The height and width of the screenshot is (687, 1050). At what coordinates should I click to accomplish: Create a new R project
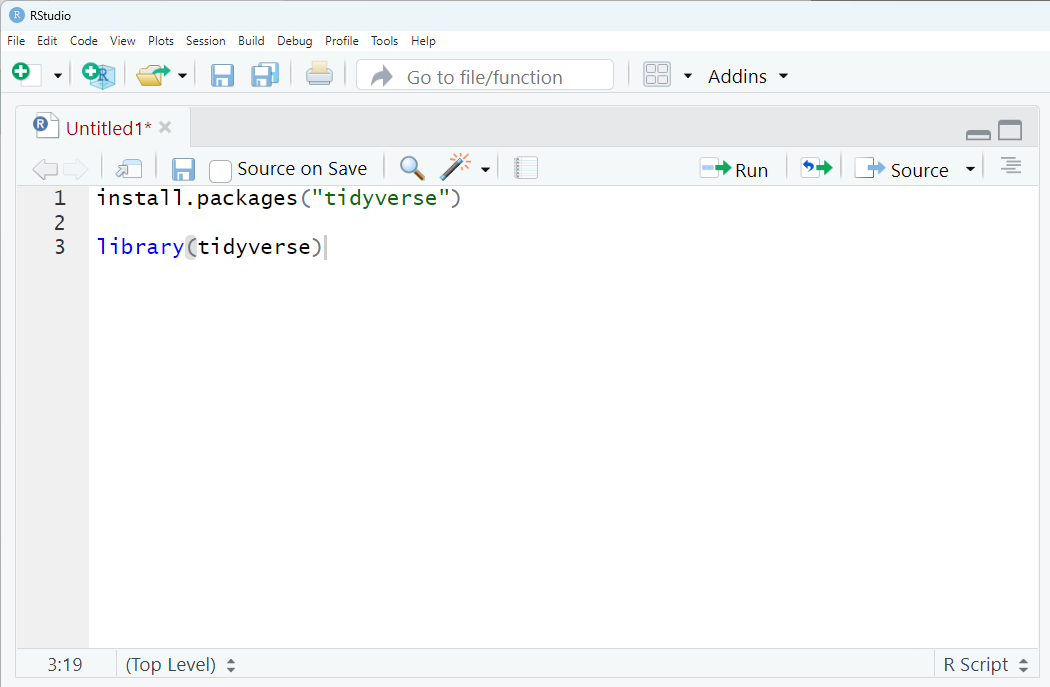[x=98, y=75]
